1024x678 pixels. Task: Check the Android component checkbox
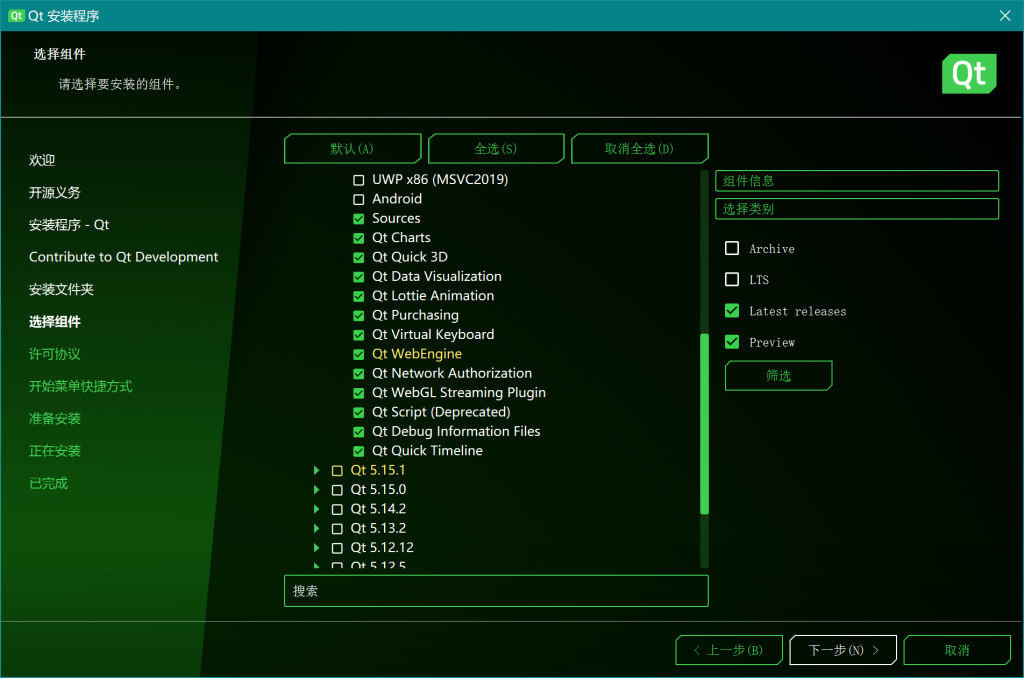point(359,199)
